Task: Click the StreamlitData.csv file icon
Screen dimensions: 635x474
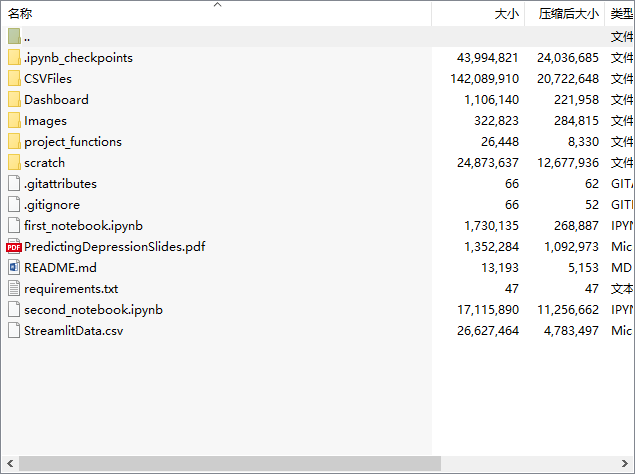Action: [x=14, y=330]
